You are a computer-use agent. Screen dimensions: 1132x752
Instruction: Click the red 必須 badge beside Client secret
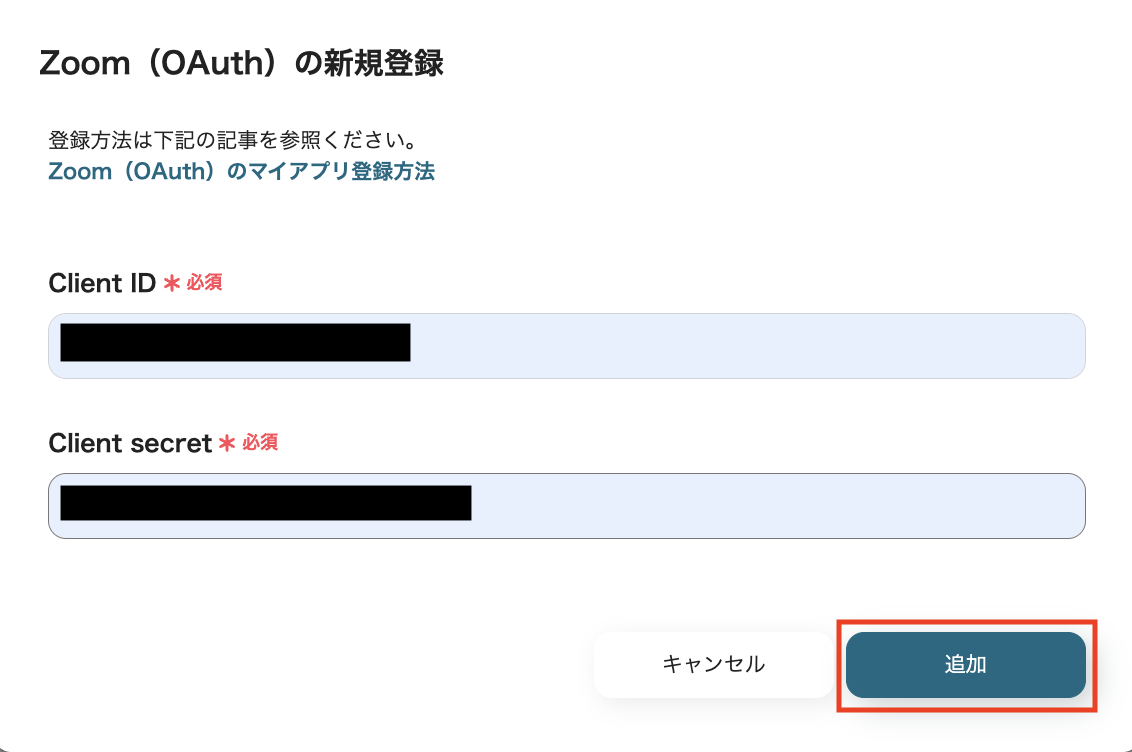coord(260,443)
